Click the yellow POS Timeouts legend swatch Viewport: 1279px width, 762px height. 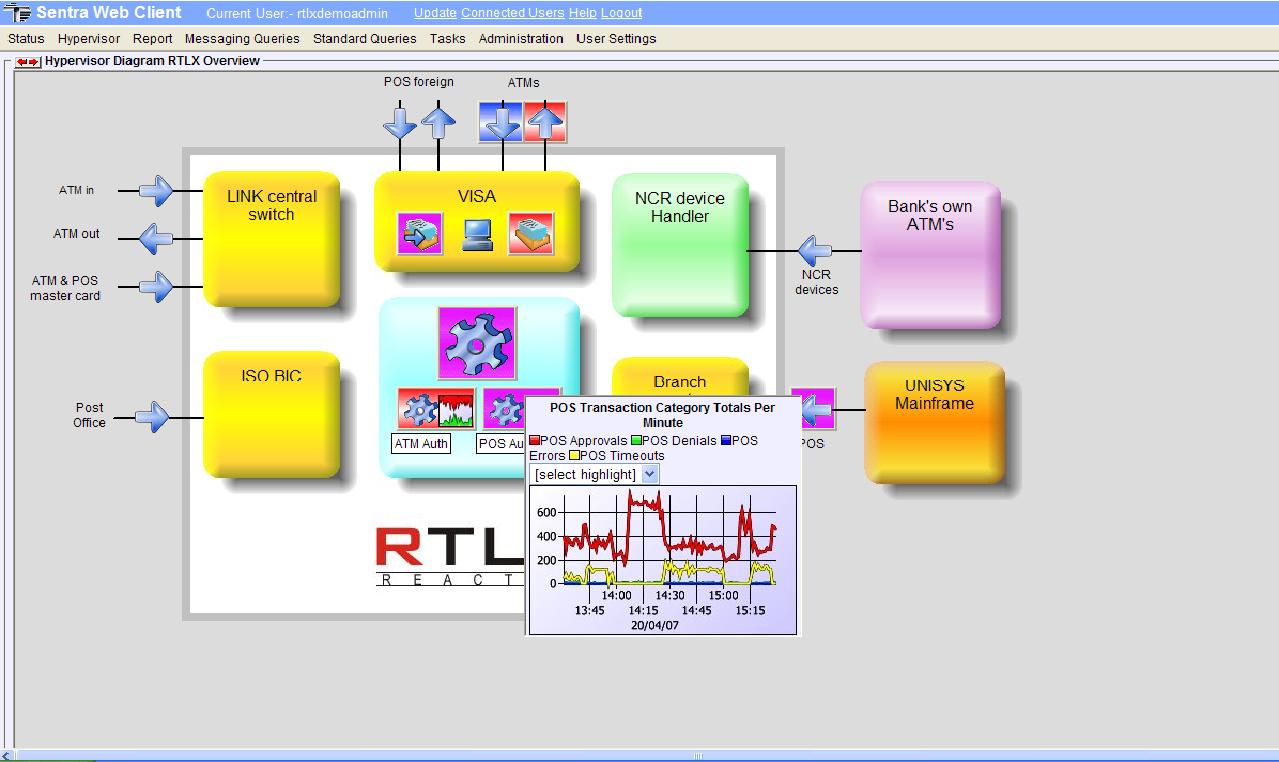pos(575,455)
